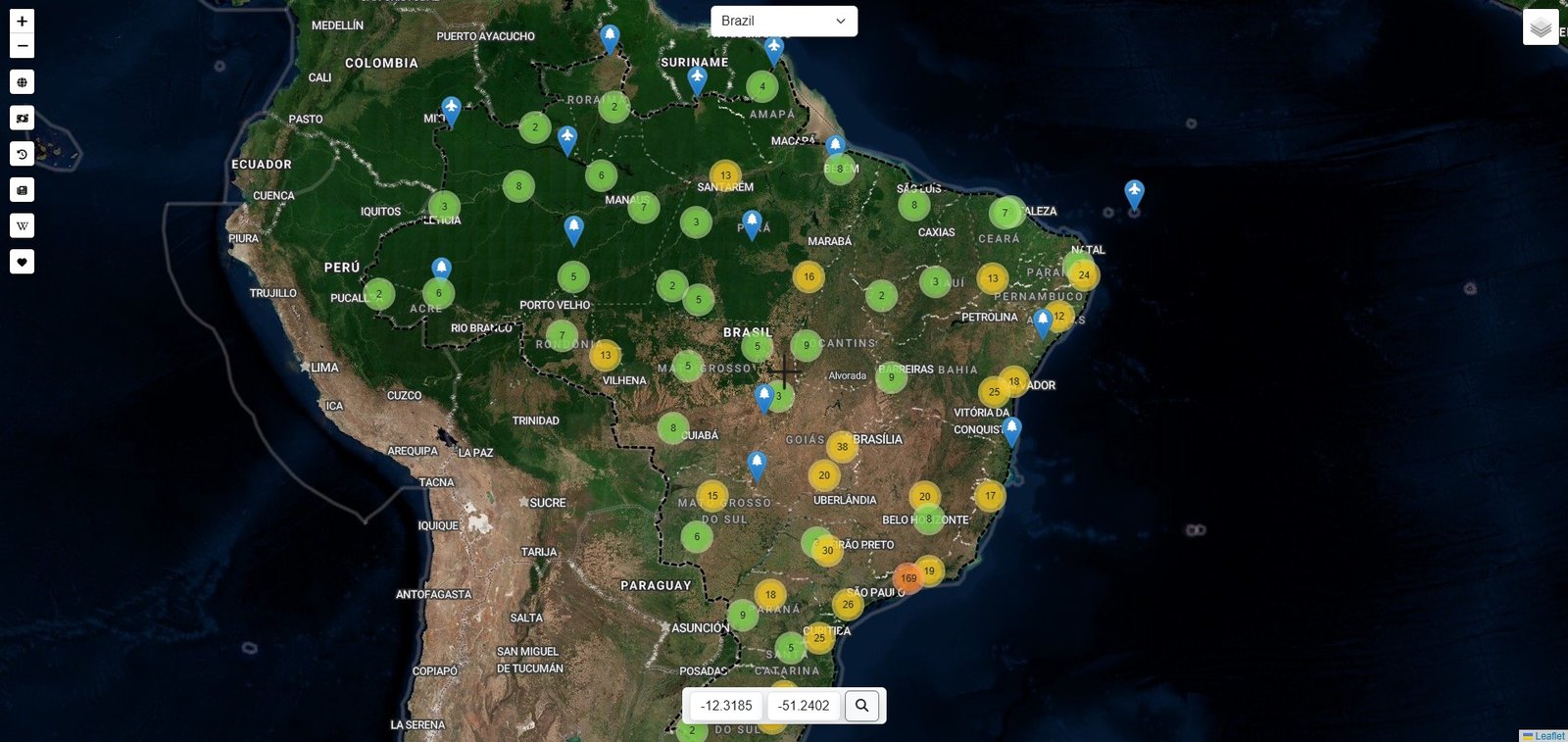Image resolution: width=1568 pixels, height=742 pixels.
Task: Click the search coordinates magnifier button
Action: [862, 706]
